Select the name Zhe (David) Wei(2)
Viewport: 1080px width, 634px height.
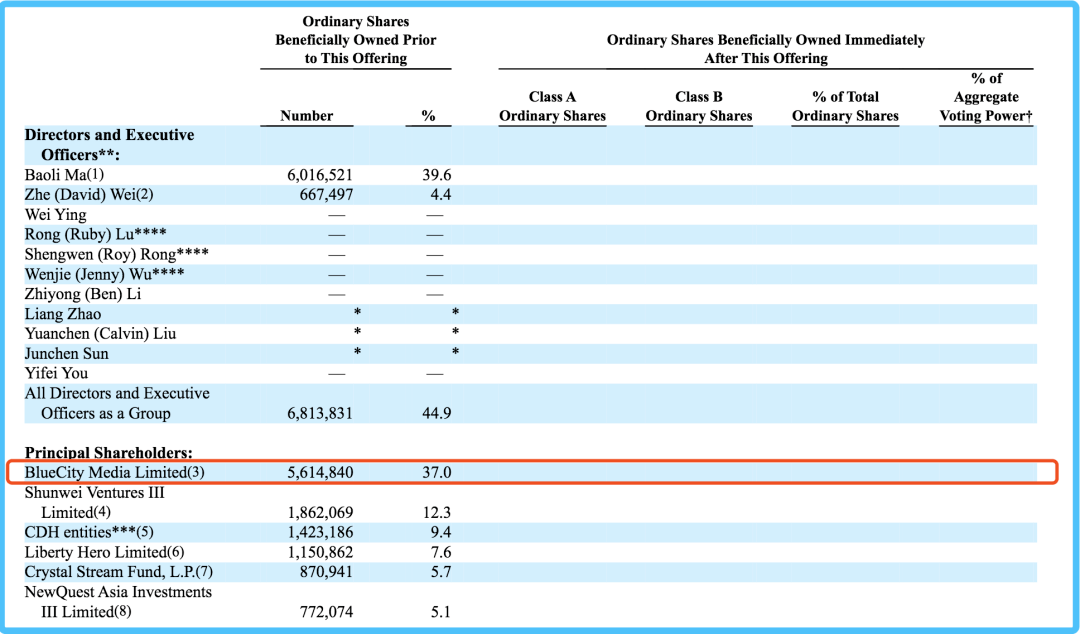coord(89,195)
